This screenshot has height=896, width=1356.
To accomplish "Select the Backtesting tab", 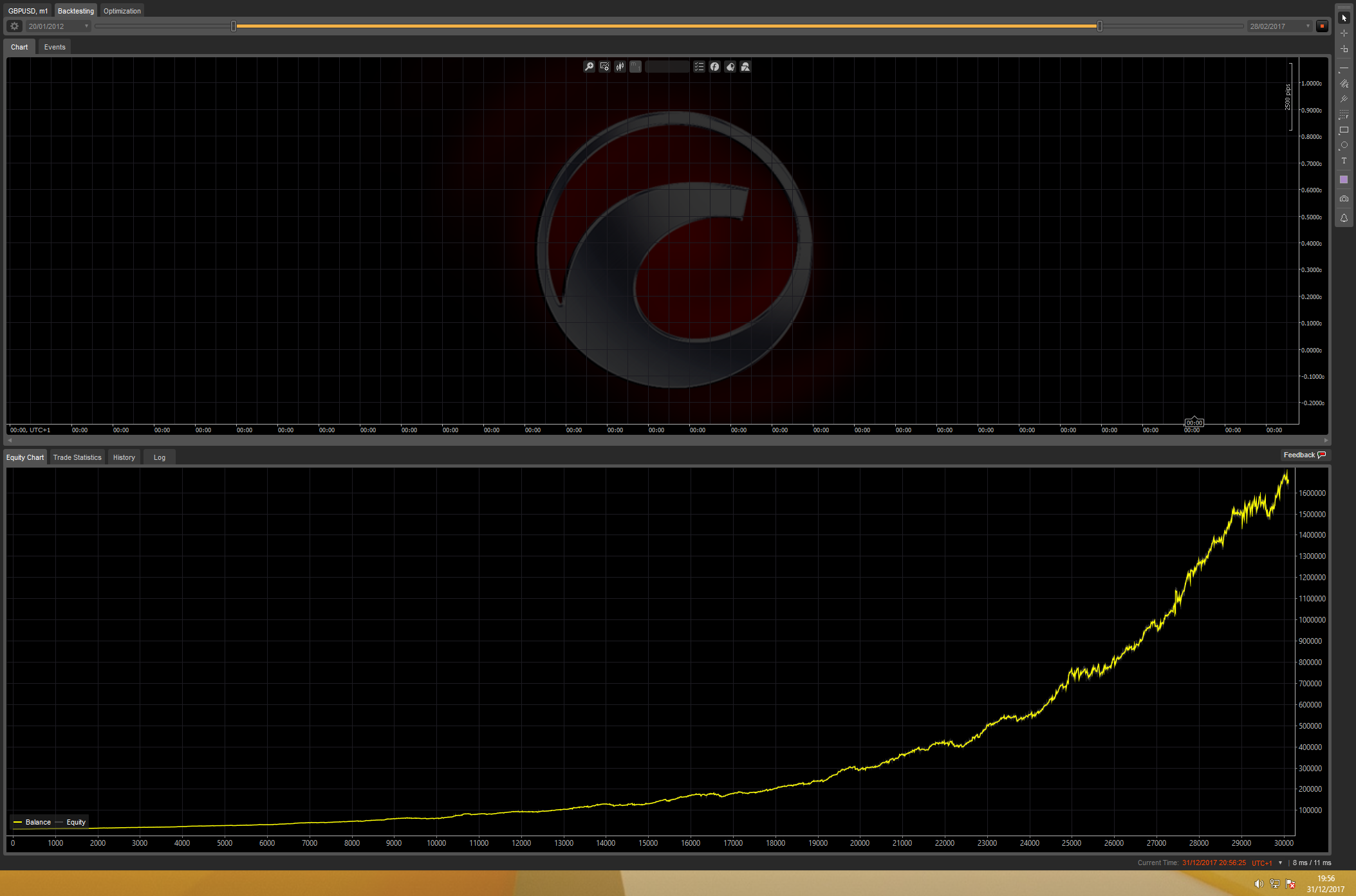I will pyautogui.click(x=76, y=11).
